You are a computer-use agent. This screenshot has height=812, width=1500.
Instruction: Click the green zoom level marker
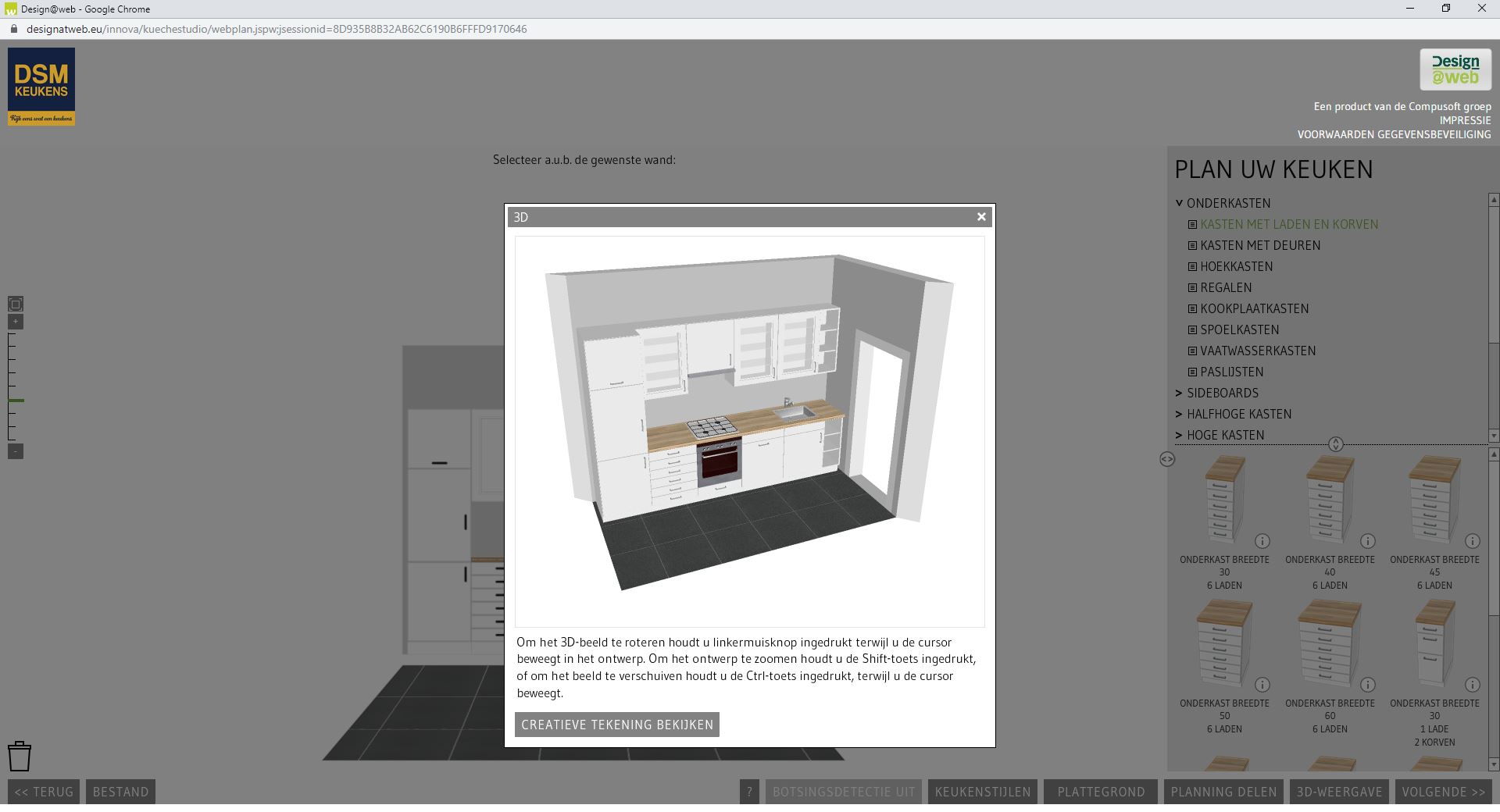tap(16, 401)
